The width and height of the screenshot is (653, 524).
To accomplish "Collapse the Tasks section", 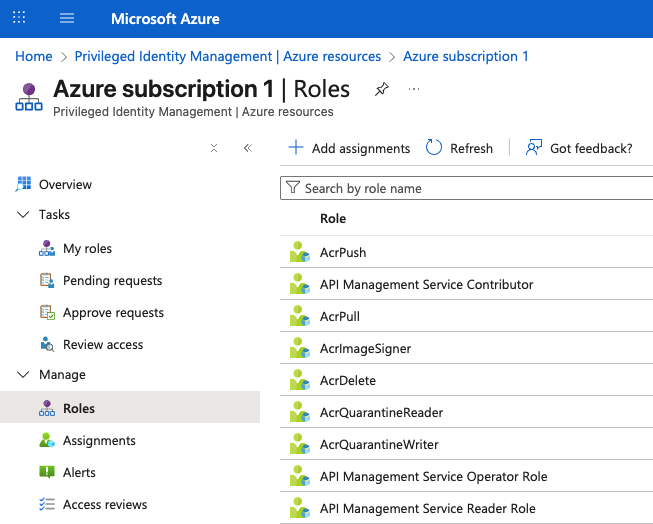I will (x=23, y=215).
